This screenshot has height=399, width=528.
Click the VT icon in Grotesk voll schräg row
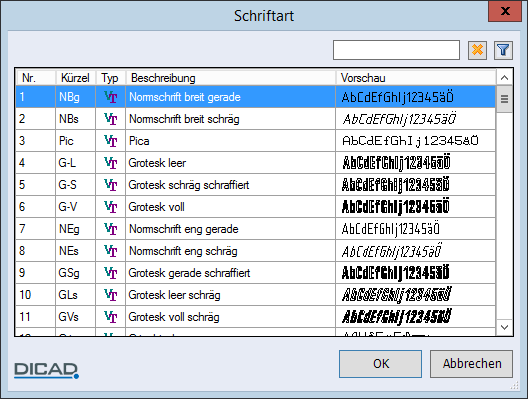pos(110,317)
